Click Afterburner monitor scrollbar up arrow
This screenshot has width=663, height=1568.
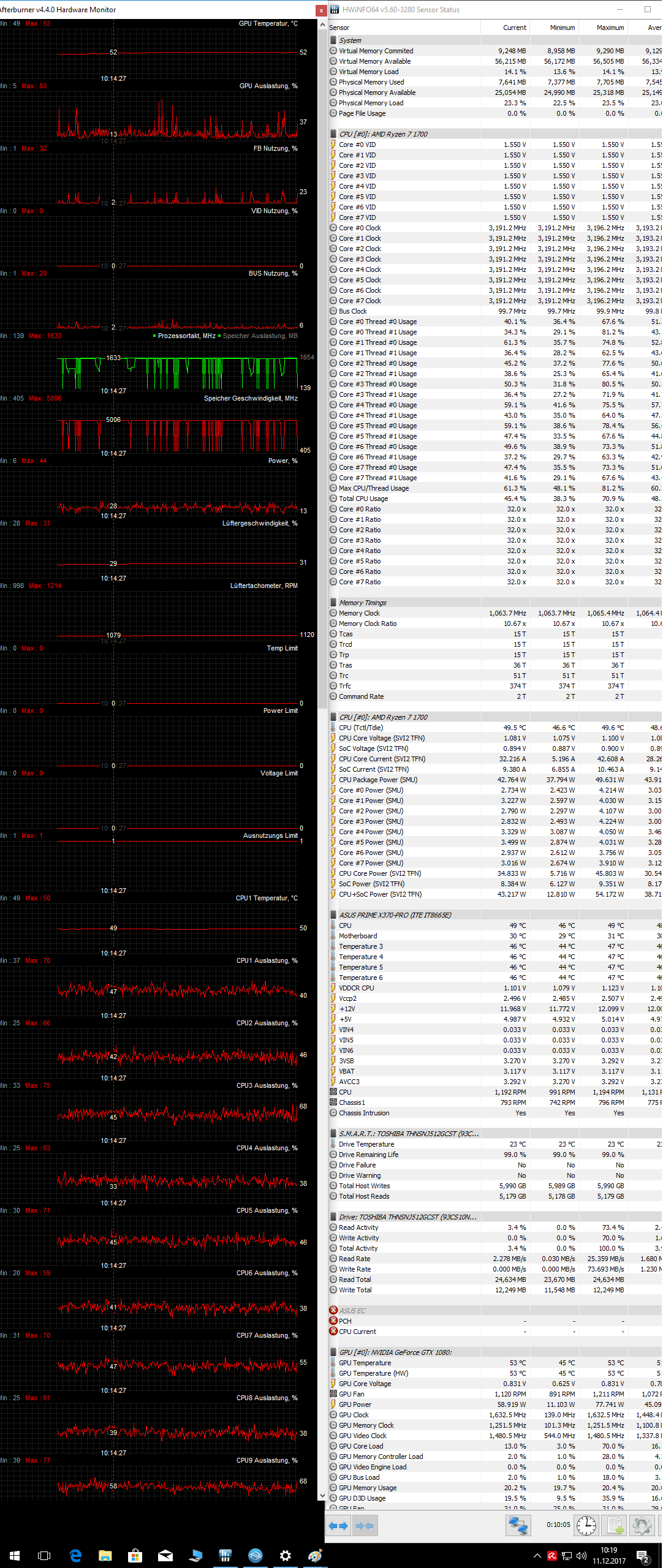[x=322, y=25]
